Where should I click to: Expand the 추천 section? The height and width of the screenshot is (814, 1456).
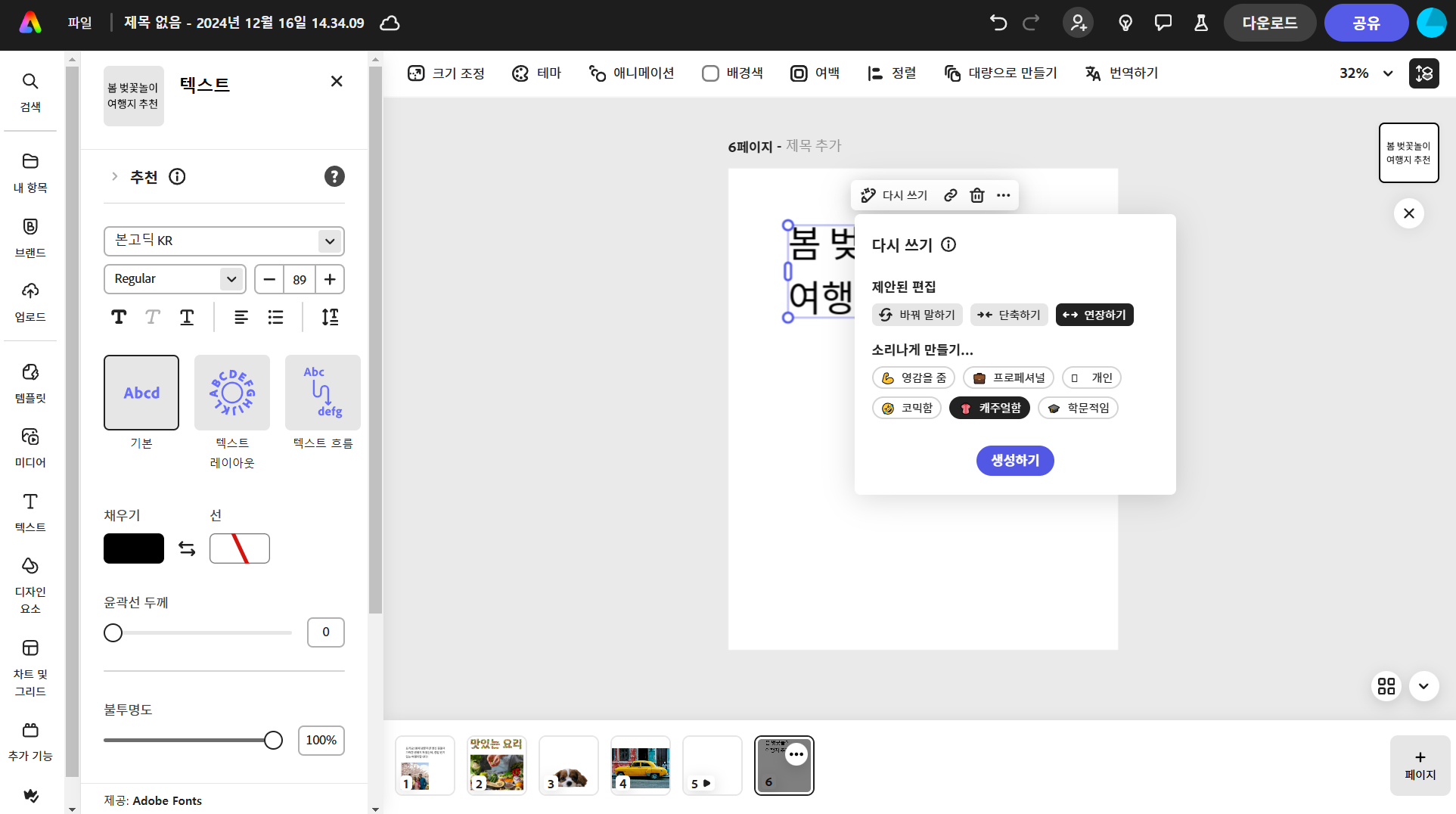click(x=114, y=176)
